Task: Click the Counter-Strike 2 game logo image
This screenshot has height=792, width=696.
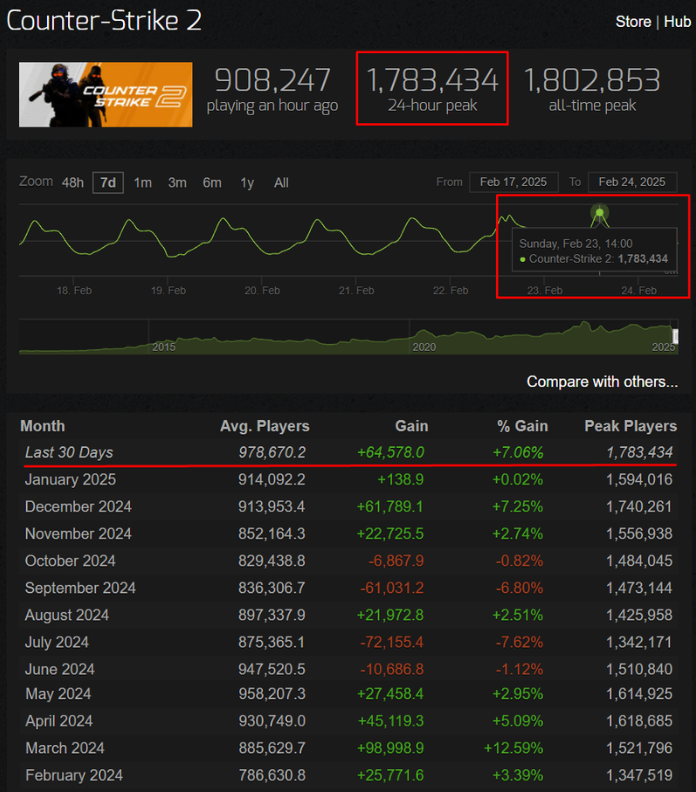Action: pos(105,95)
